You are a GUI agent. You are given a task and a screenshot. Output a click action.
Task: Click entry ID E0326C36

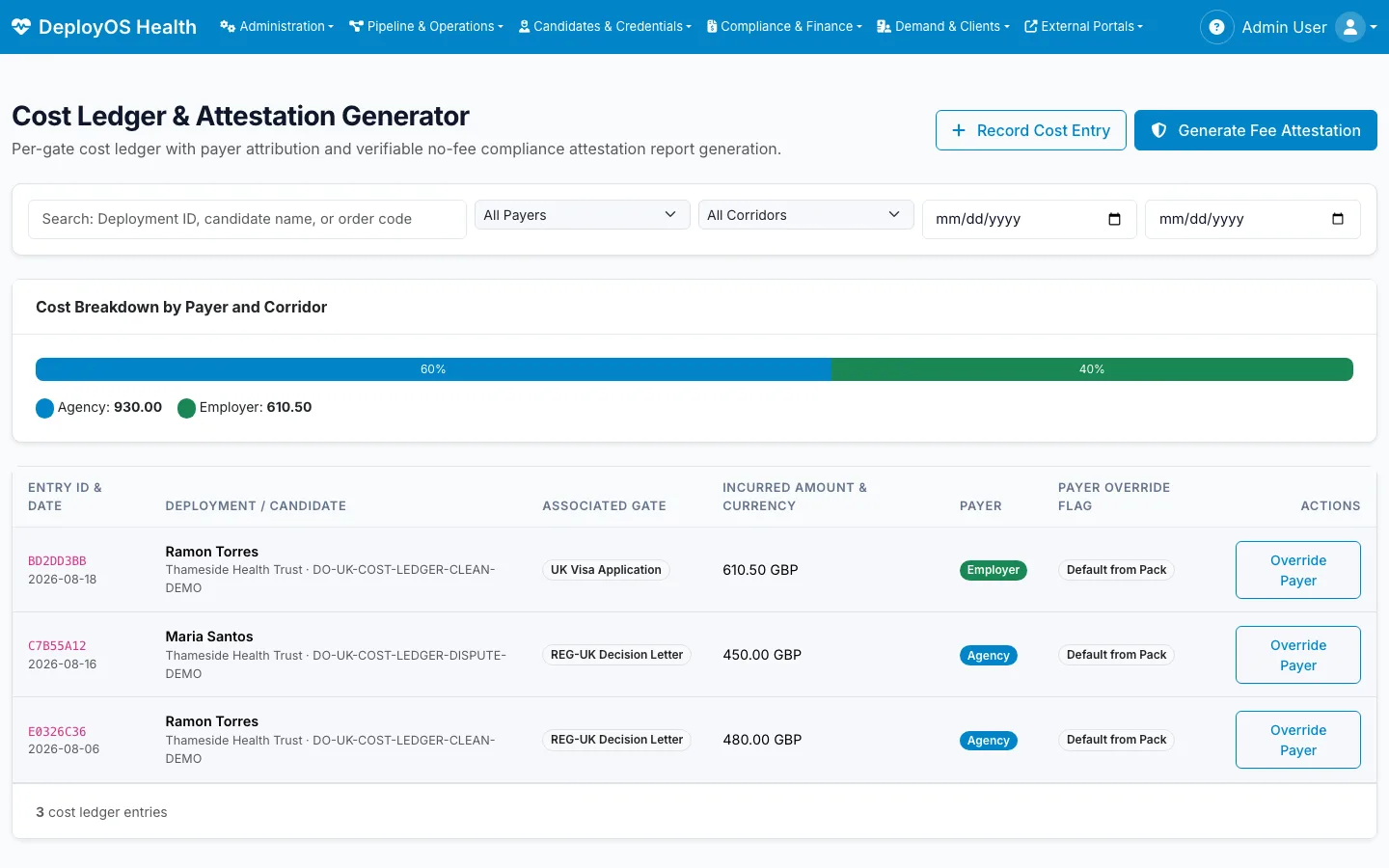57,732
